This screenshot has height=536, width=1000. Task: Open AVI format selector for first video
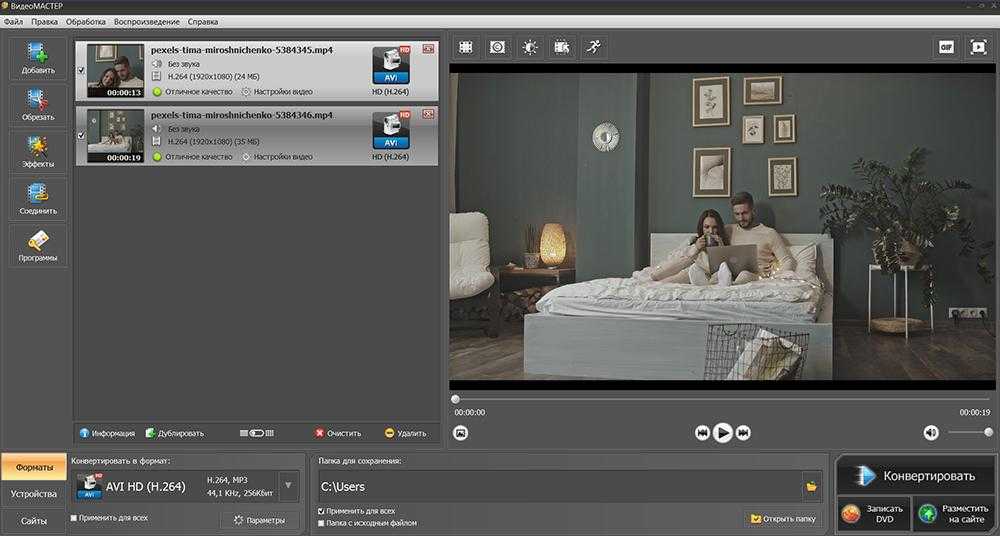point(390,65)
